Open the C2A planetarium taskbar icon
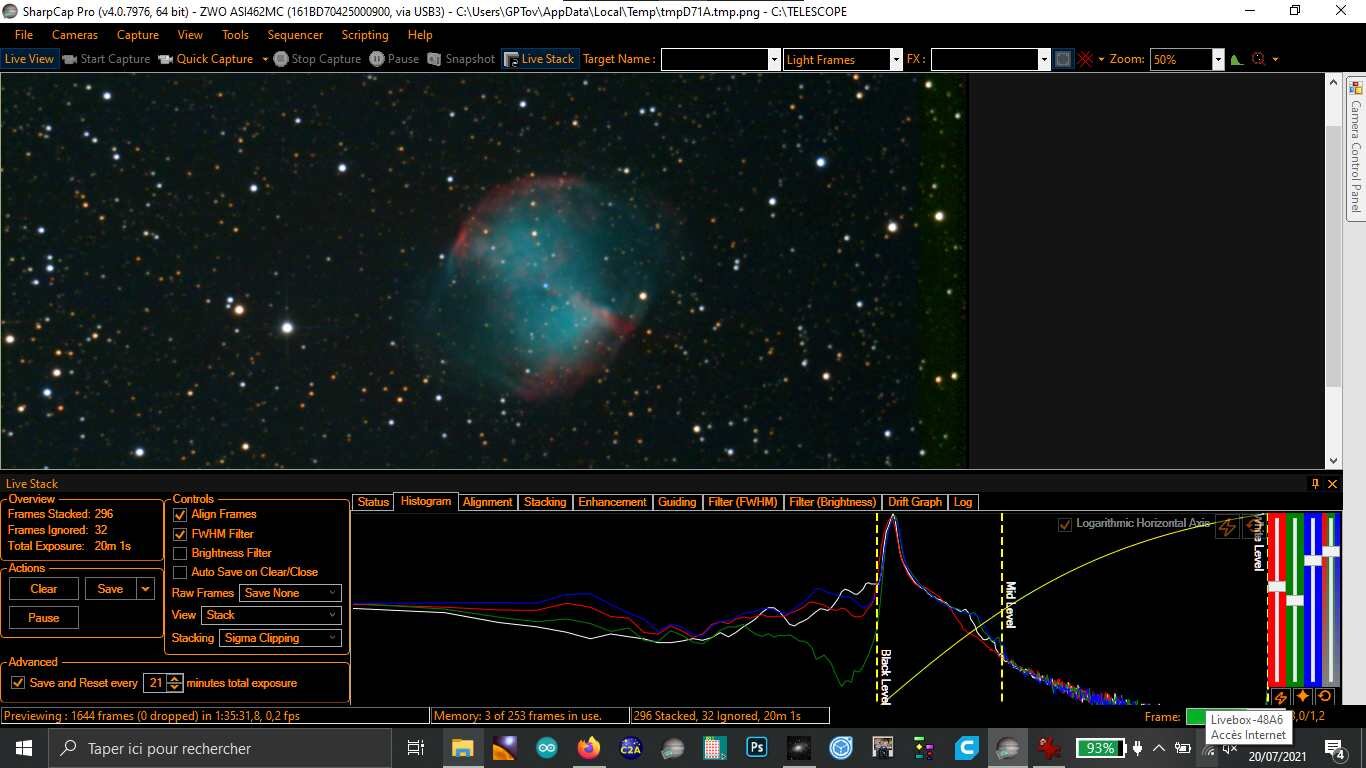This screenshot has width=1366, height=768. (630, 748)
